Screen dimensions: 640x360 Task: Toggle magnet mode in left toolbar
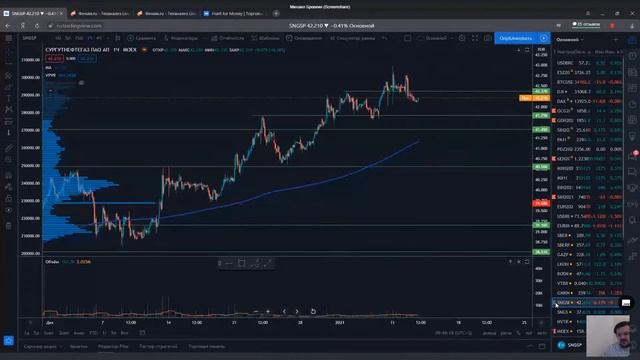click(9, 175)
